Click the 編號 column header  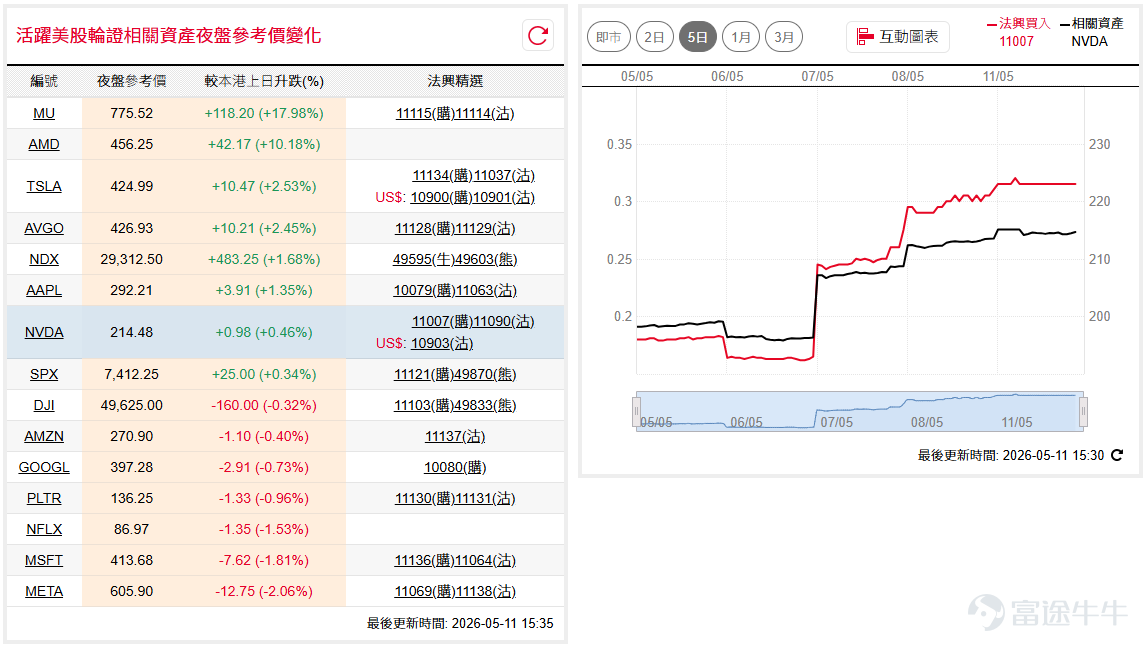point(44,81)
